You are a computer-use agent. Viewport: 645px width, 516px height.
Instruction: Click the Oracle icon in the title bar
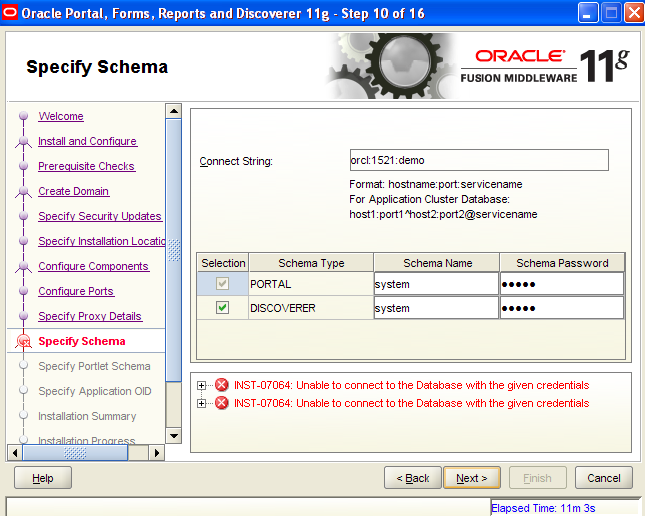pyautogui.click(x=10, y=13)
